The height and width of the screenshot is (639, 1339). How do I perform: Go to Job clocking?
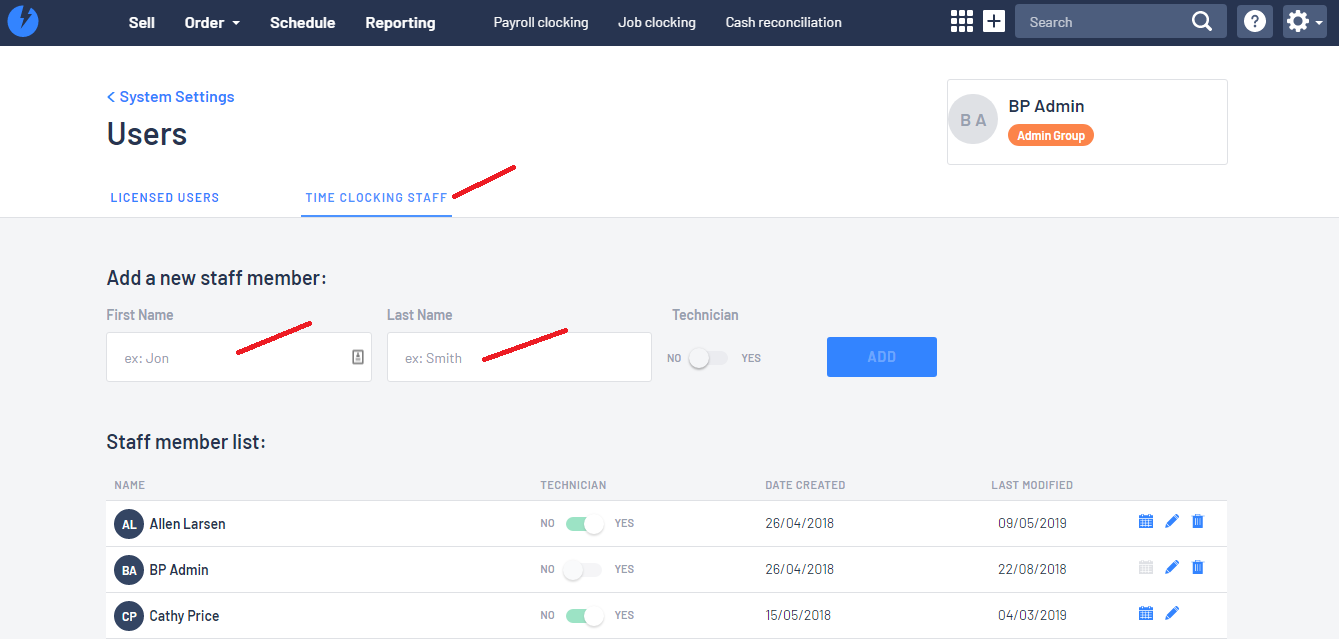[x=657, y=22]
